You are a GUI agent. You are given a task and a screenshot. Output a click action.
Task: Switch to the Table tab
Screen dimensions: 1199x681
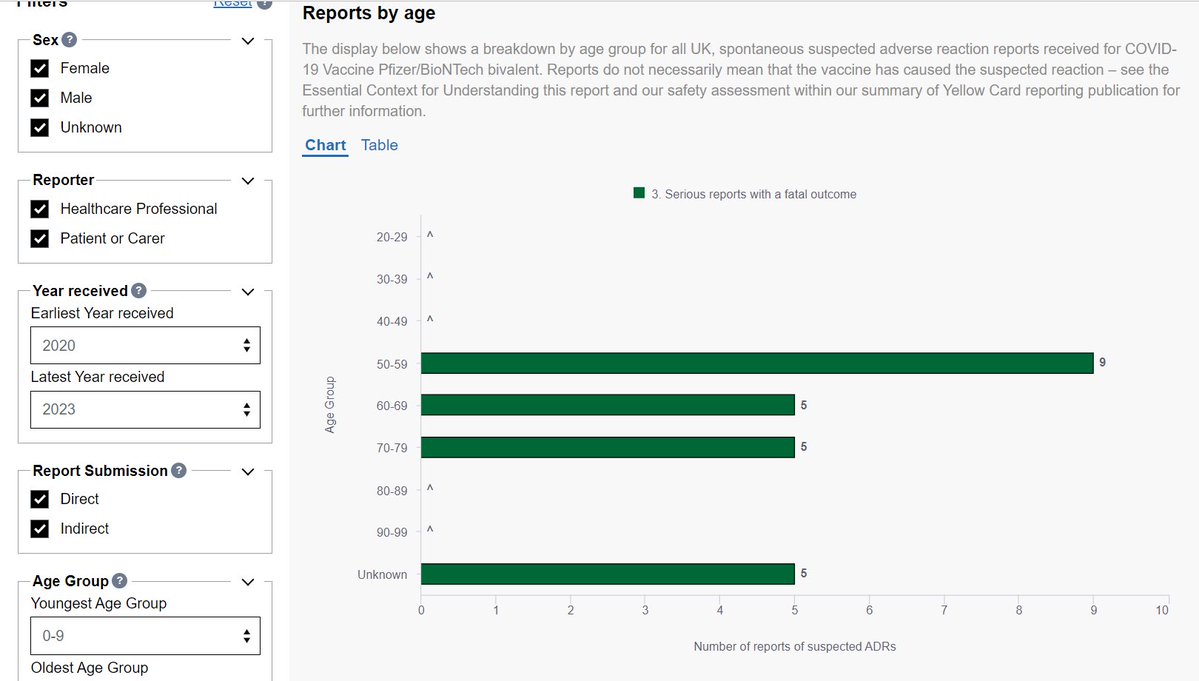point(379,145)
